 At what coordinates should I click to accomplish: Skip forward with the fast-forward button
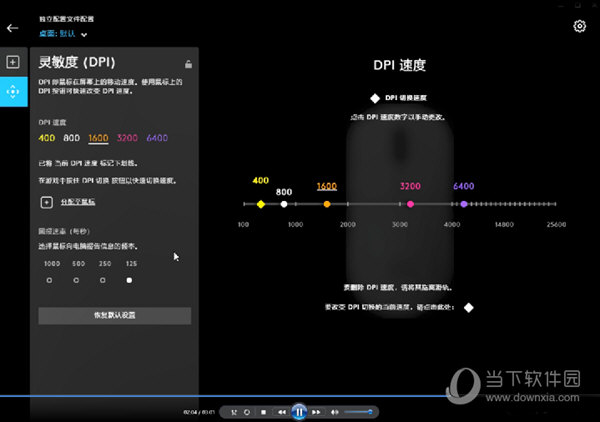(x=316, y=412)
